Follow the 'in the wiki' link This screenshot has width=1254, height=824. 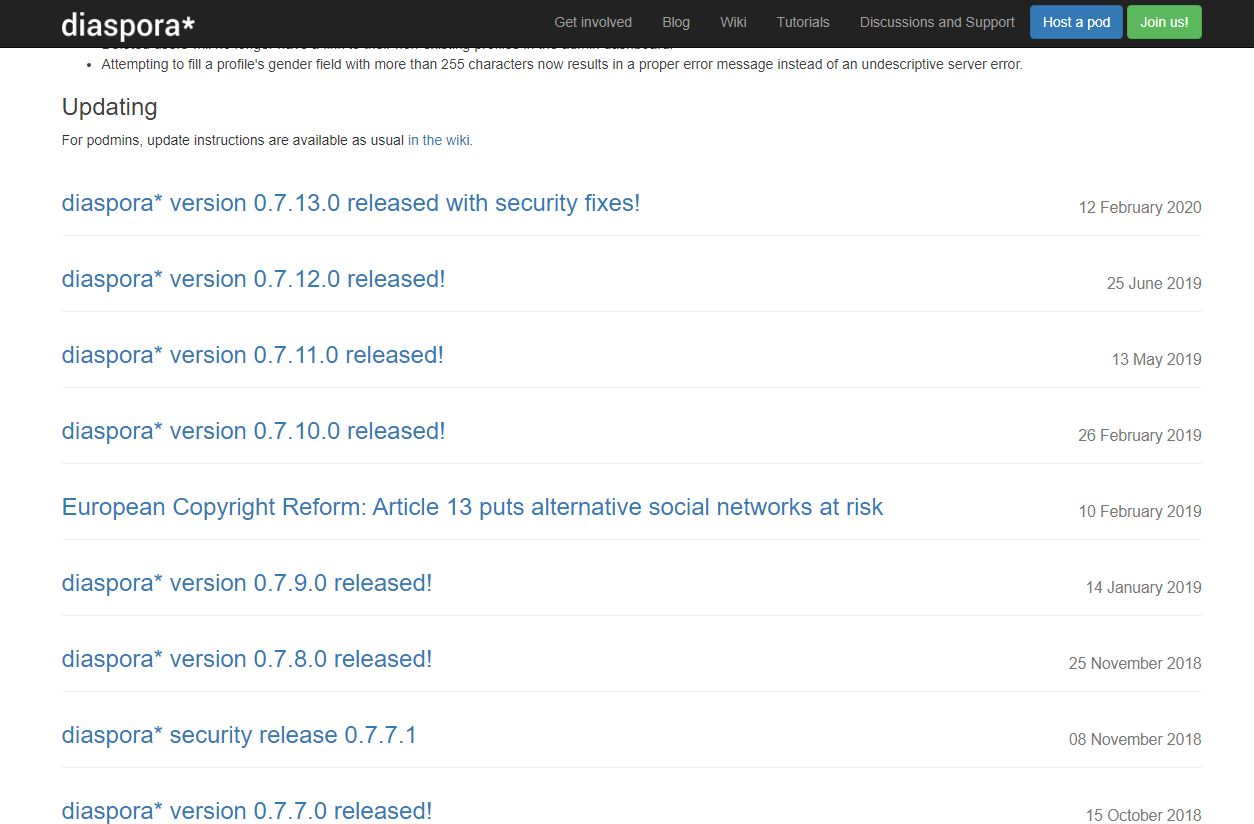(x=440, y=140)
